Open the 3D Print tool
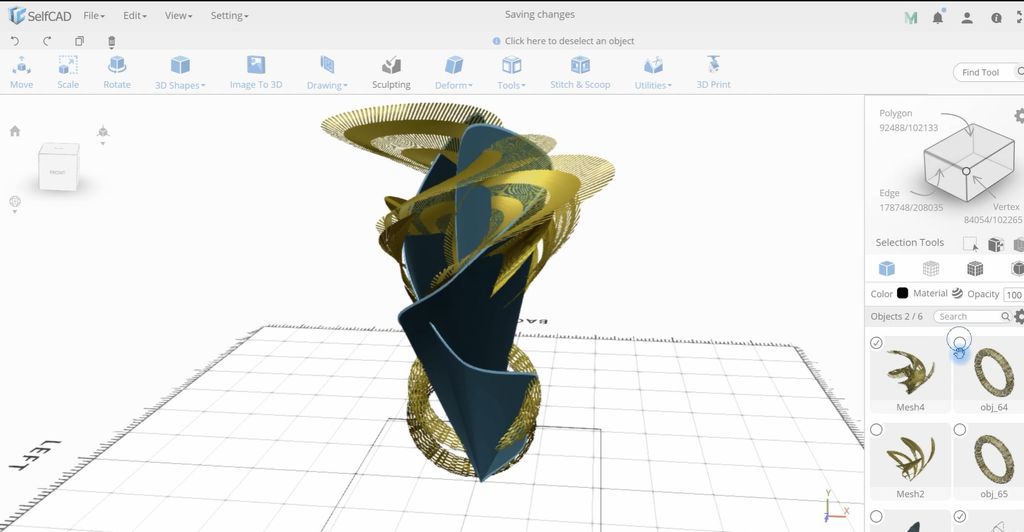The image size is (1024, 532). (713, 72)
